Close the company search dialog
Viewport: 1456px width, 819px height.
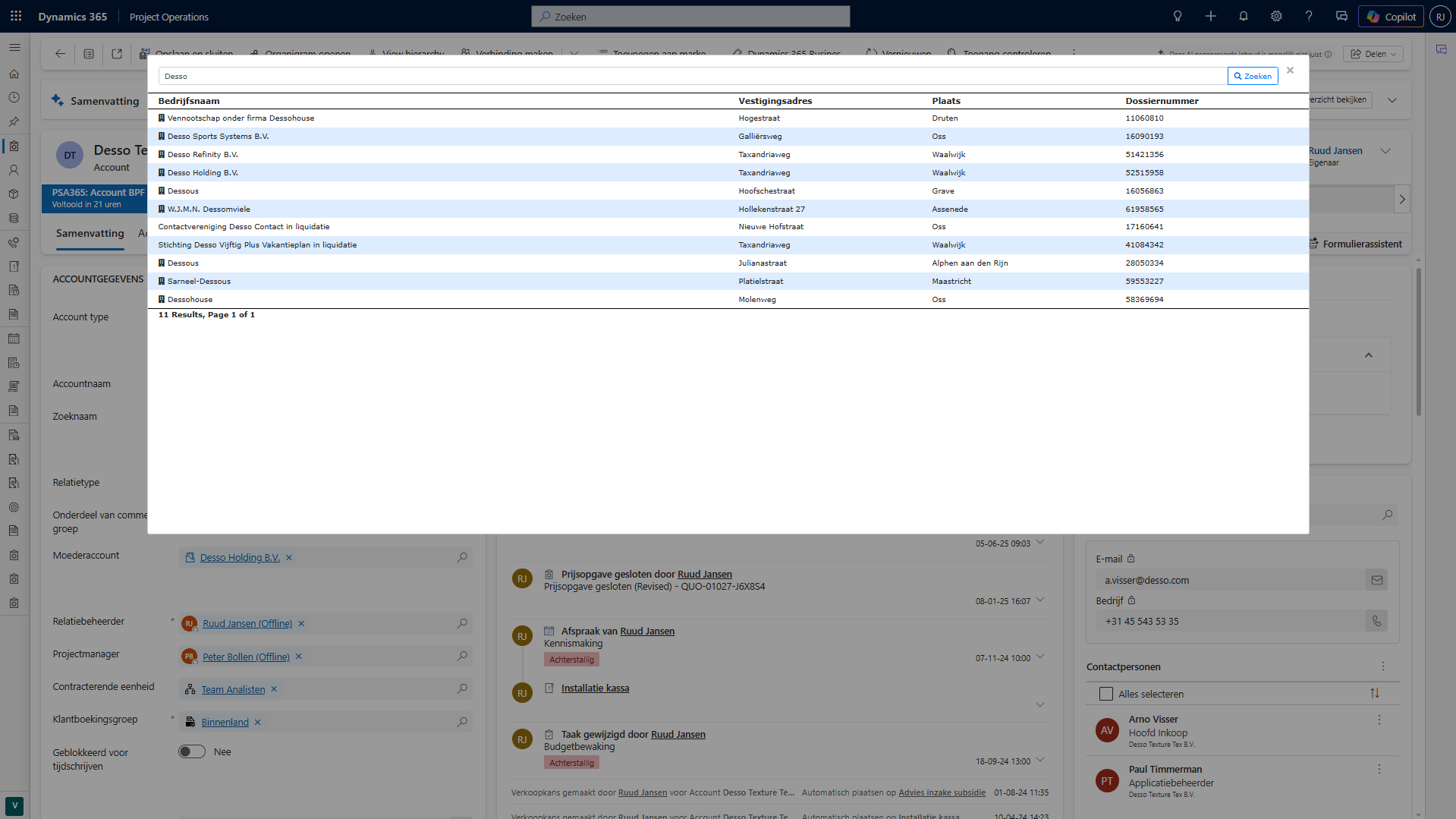point(1290,71)
